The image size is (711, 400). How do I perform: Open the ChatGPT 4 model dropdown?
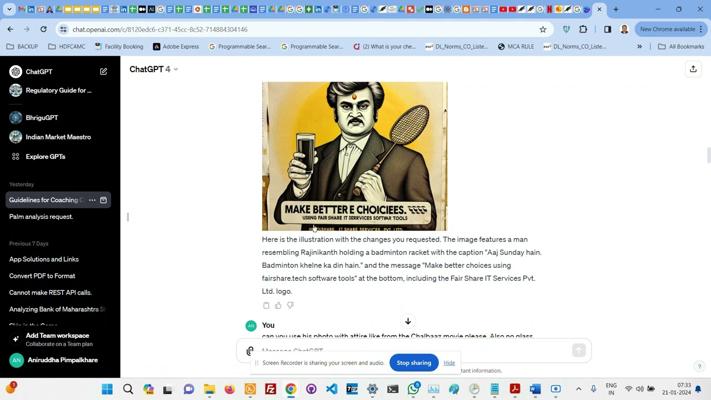tap(153, 69)
